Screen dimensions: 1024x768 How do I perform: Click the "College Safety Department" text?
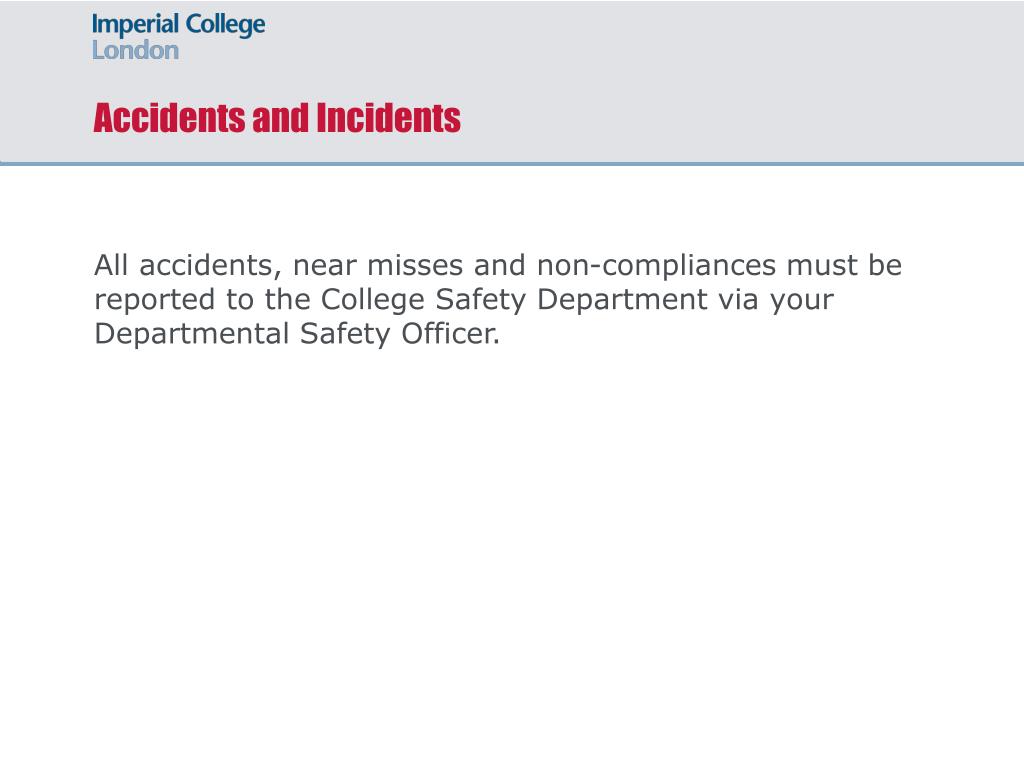click(x=514, y=300)
